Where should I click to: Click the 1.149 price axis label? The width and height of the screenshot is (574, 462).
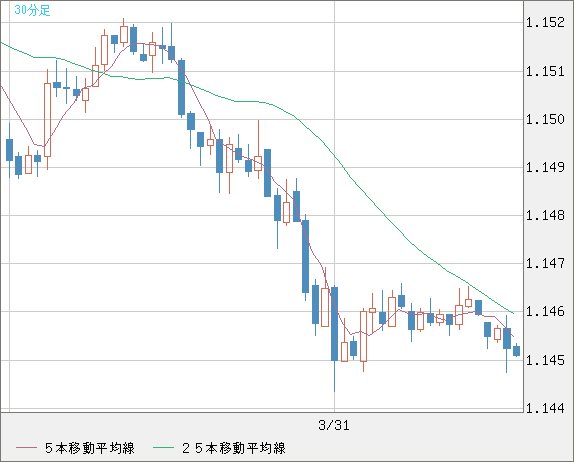545,167
